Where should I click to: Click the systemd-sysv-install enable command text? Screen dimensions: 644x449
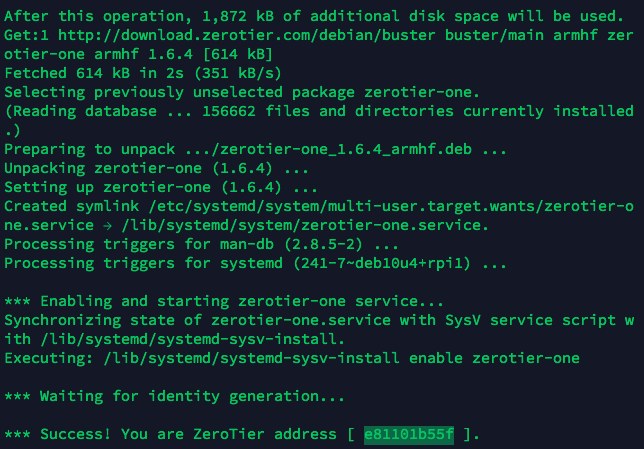(342, 358)
